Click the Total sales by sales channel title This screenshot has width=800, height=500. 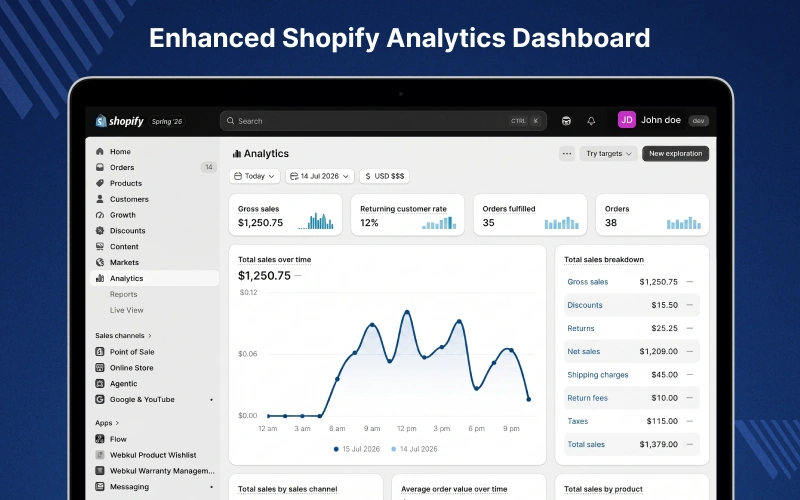(x=288, y=489)
